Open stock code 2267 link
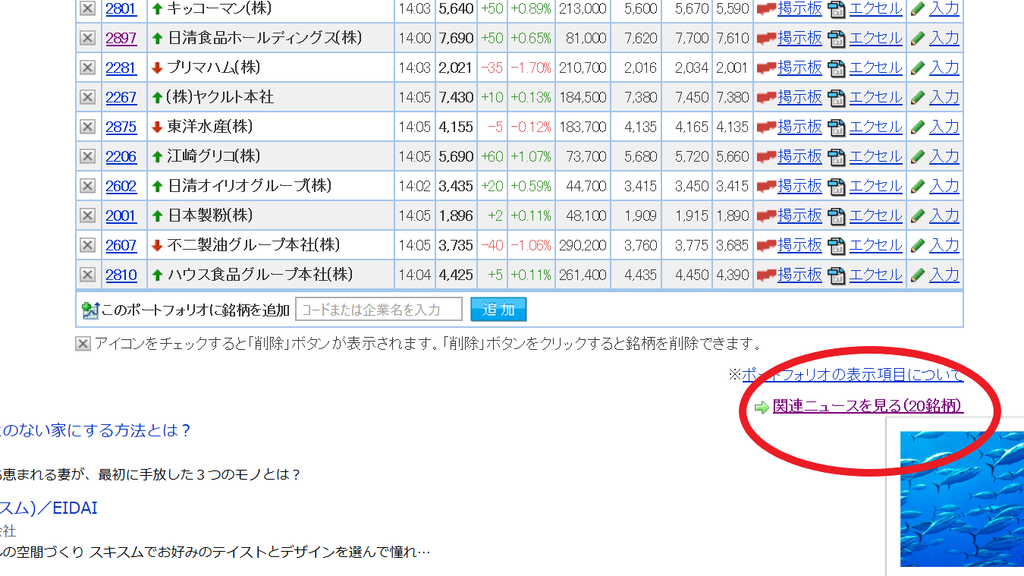The height and width of the screenshot is (576, 1024). tap(121, 98)
